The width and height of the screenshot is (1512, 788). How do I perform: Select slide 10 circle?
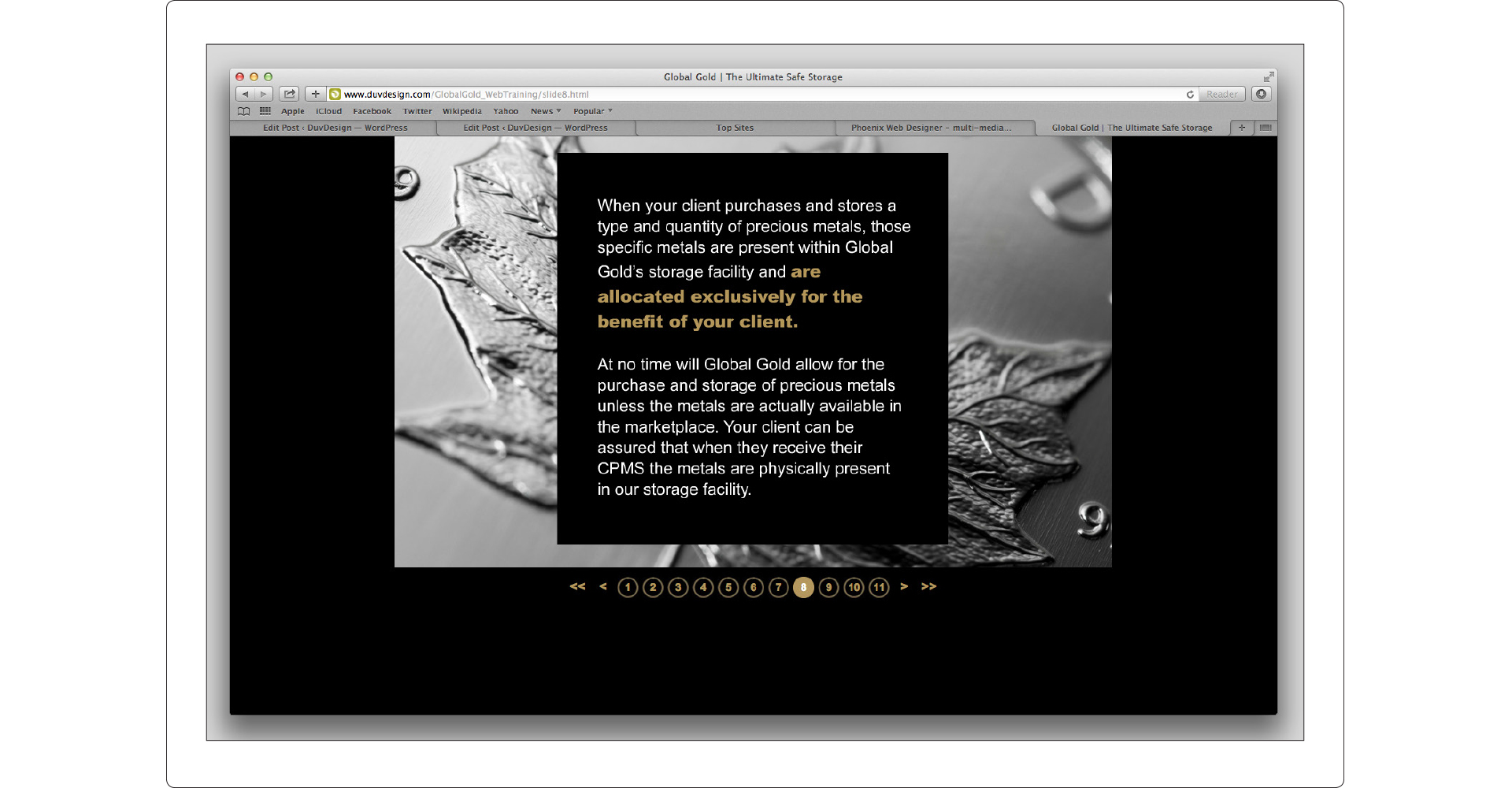pos(854,588)
